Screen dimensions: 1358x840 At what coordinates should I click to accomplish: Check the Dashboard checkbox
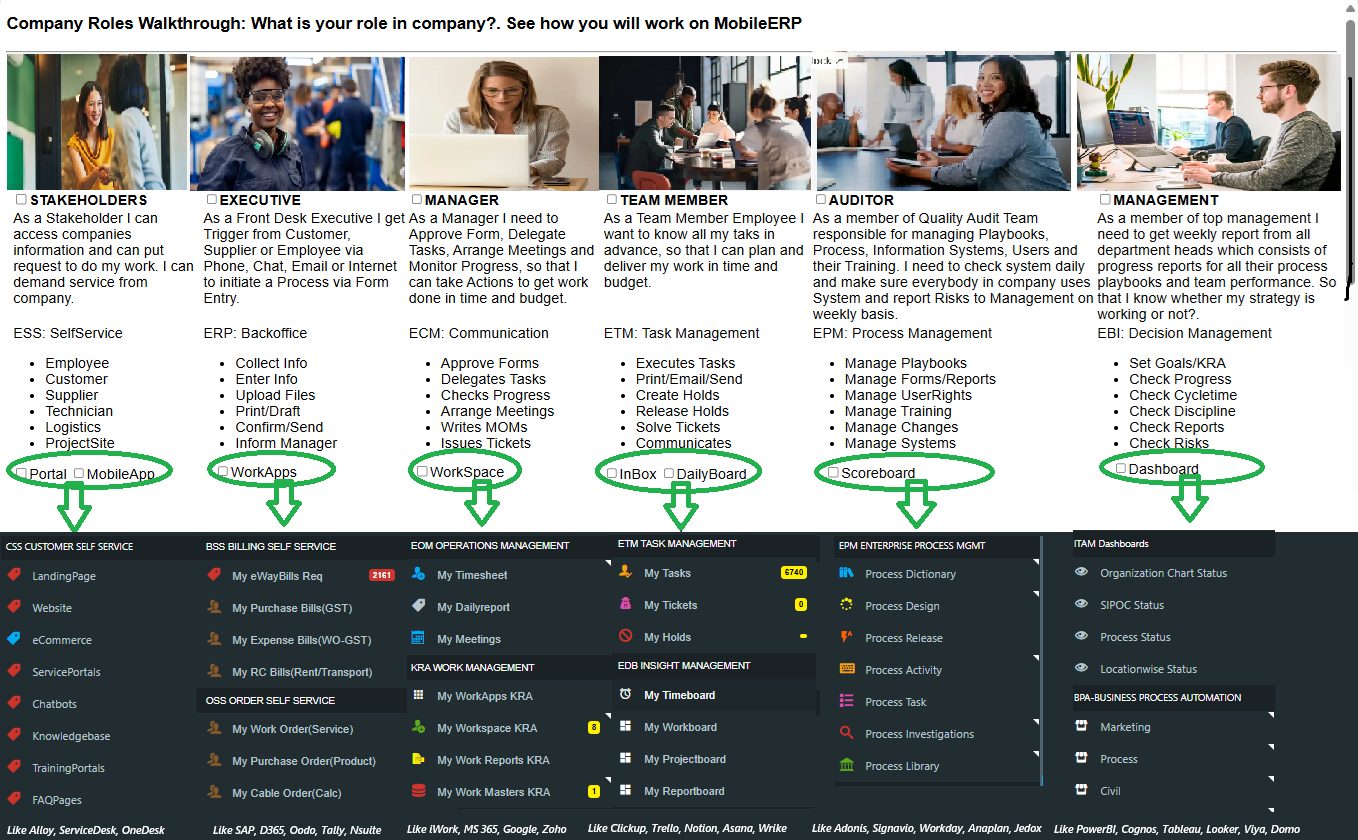point(1121,468)
